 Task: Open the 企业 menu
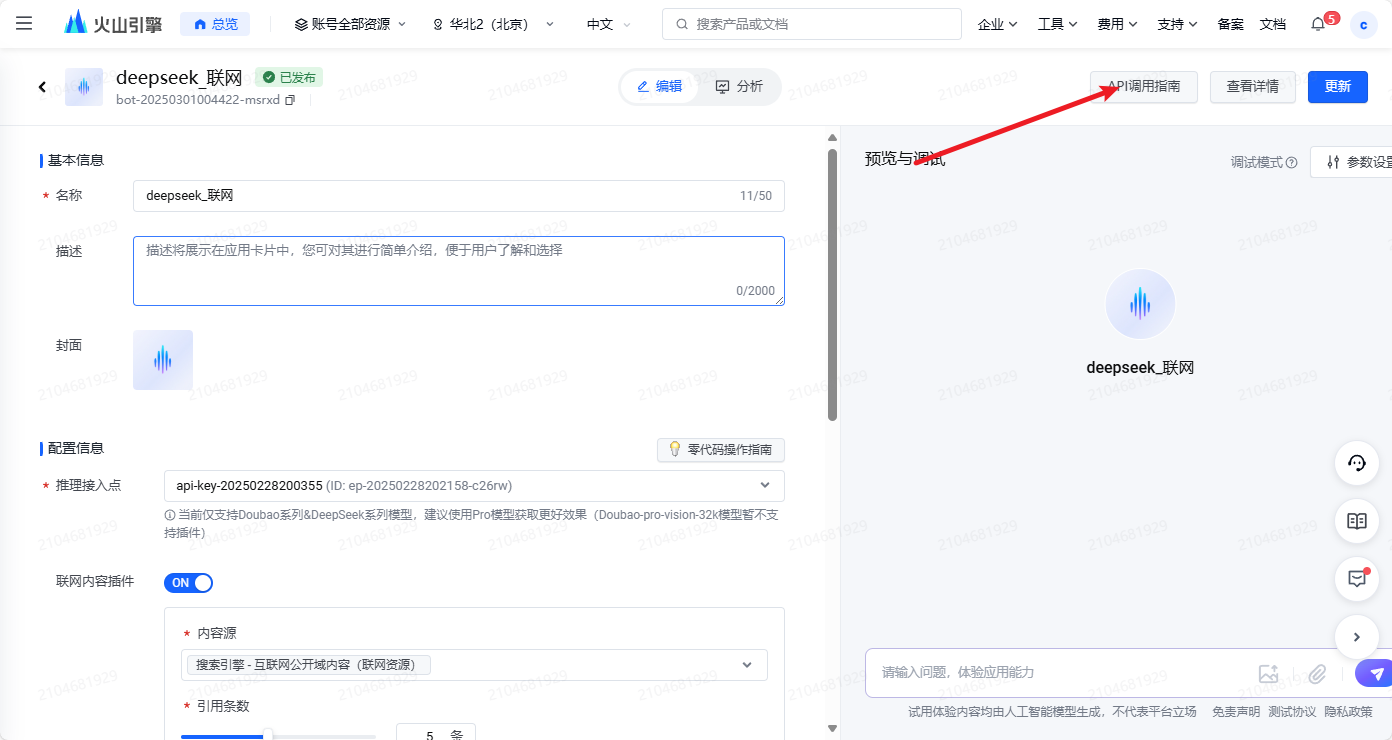point(997,24)
